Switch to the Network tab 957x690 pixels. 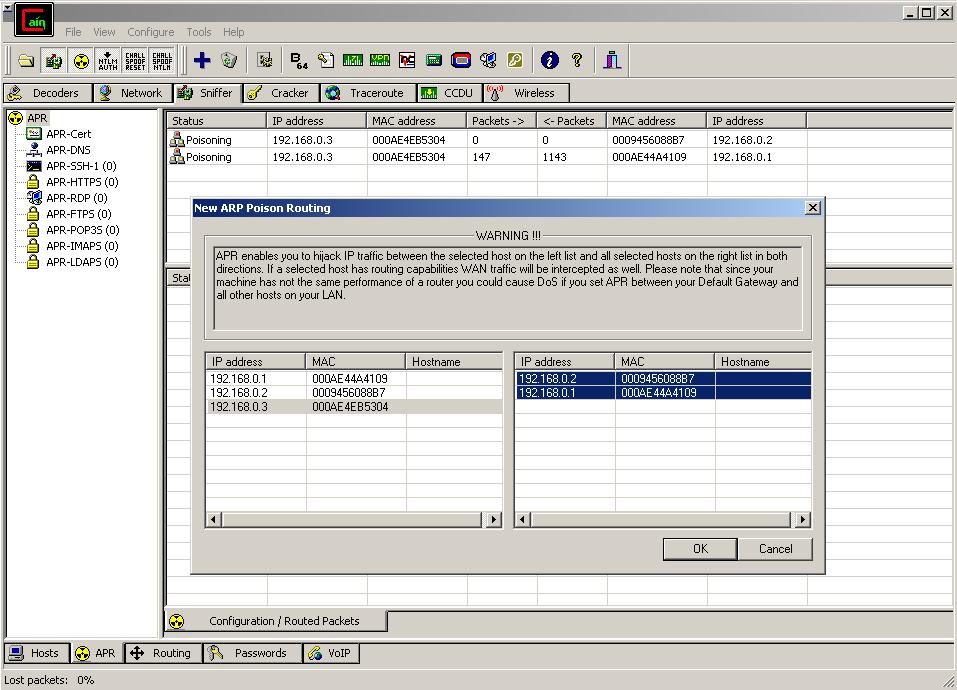pyautogui.click(x=133, y=93)
